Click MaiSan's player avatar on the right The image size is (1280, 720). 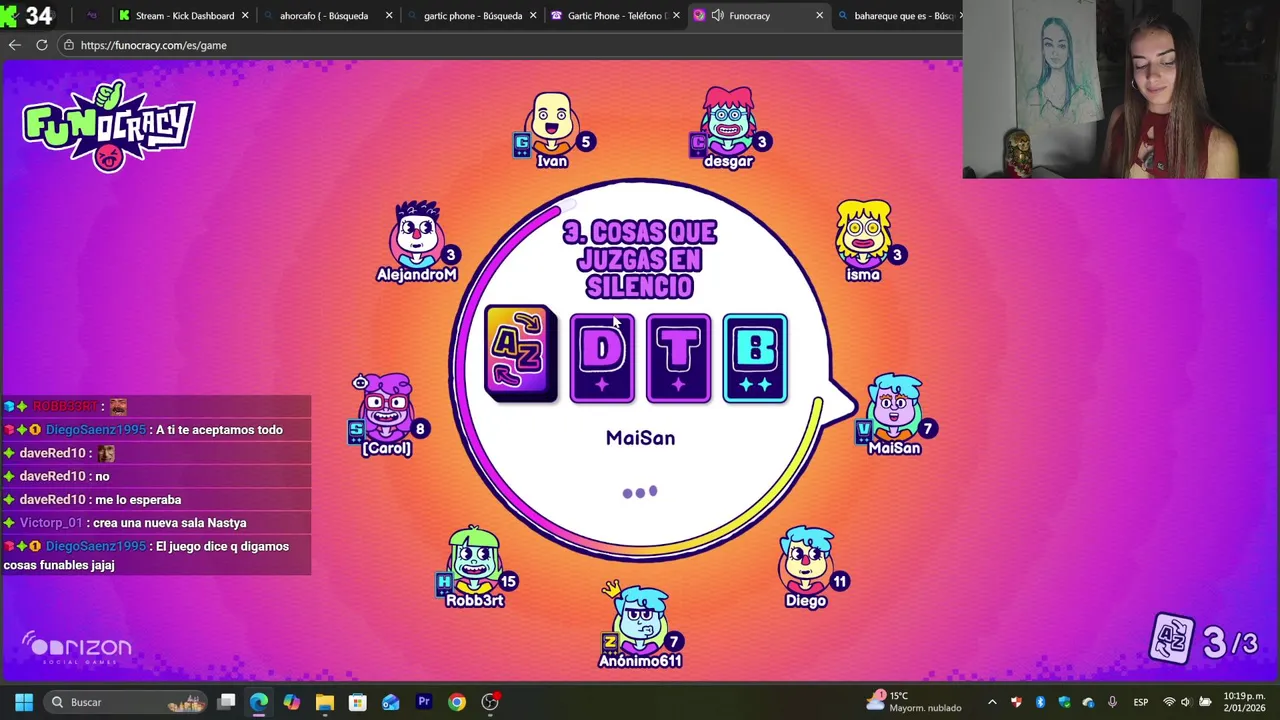(895, 407)
